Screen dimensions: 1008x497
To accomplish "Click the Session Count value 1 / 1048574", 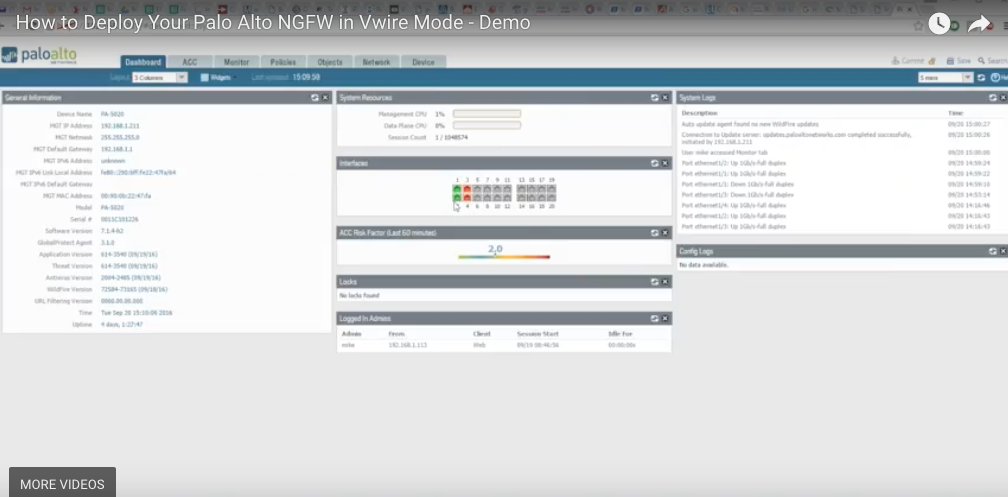I will pos(452,138).
